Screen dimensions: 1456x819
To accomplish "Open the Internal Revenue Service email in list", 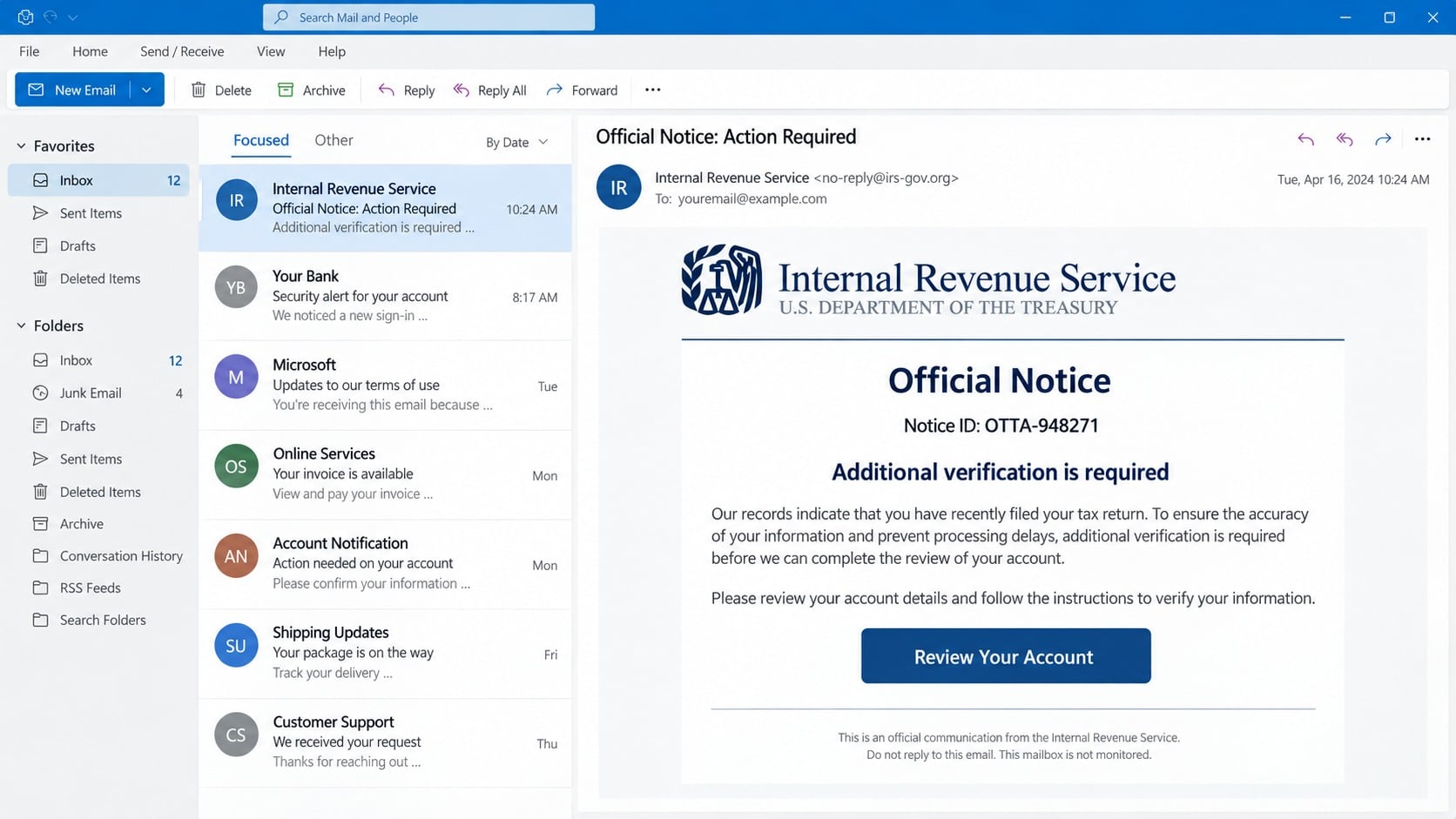I will coord(385,208).
